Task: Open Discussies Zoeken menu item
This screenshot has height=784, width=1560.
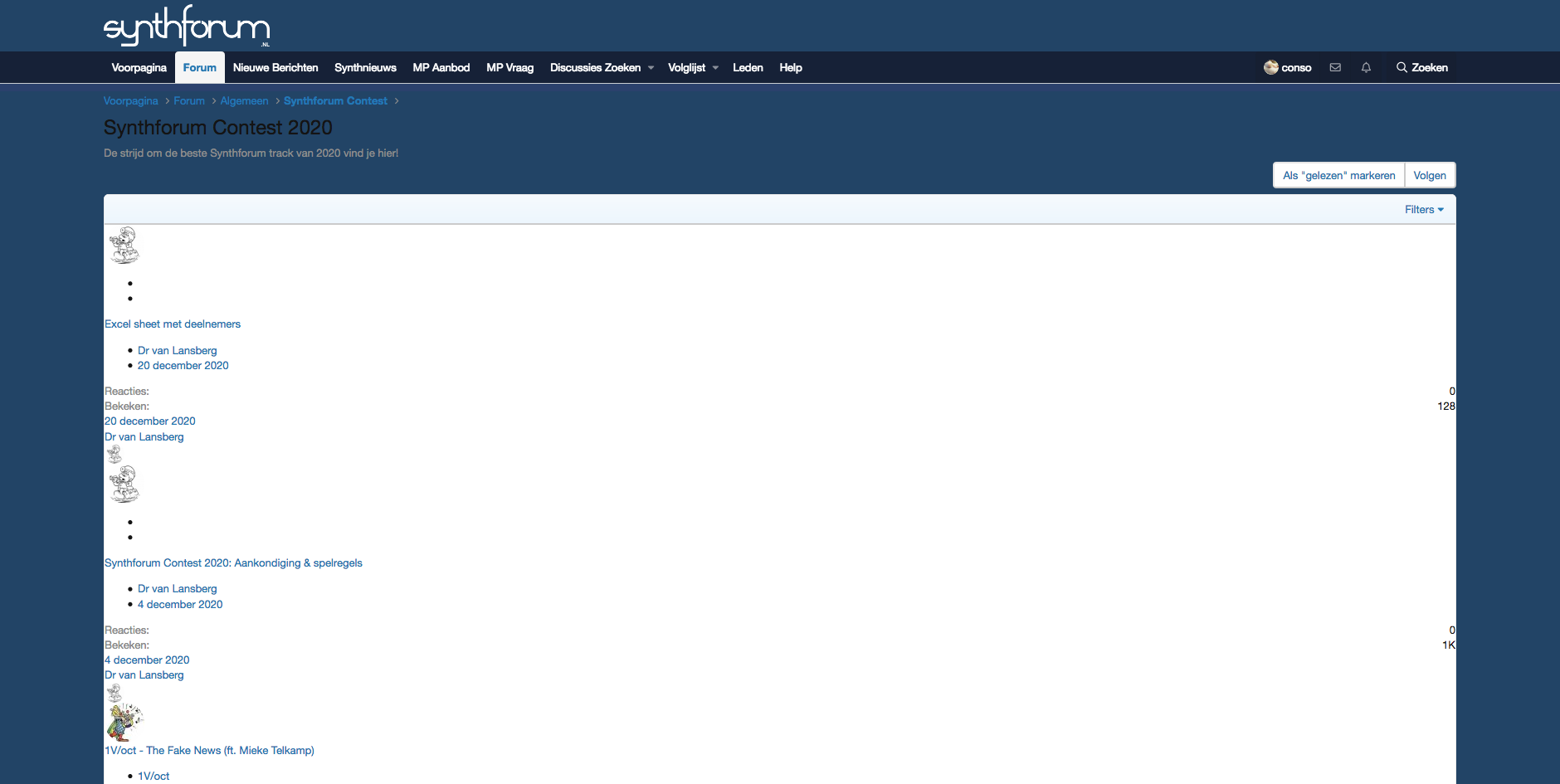Action: pyautogui.click(x=595, y=68)
